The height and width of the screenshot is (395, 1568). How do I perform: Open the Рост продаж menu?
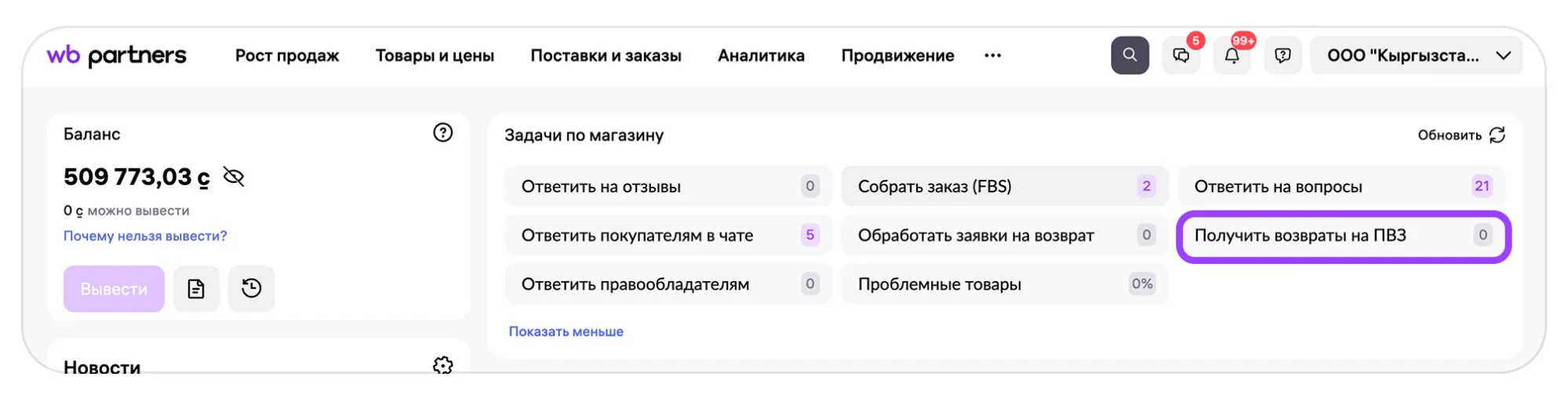click(287, 56)
